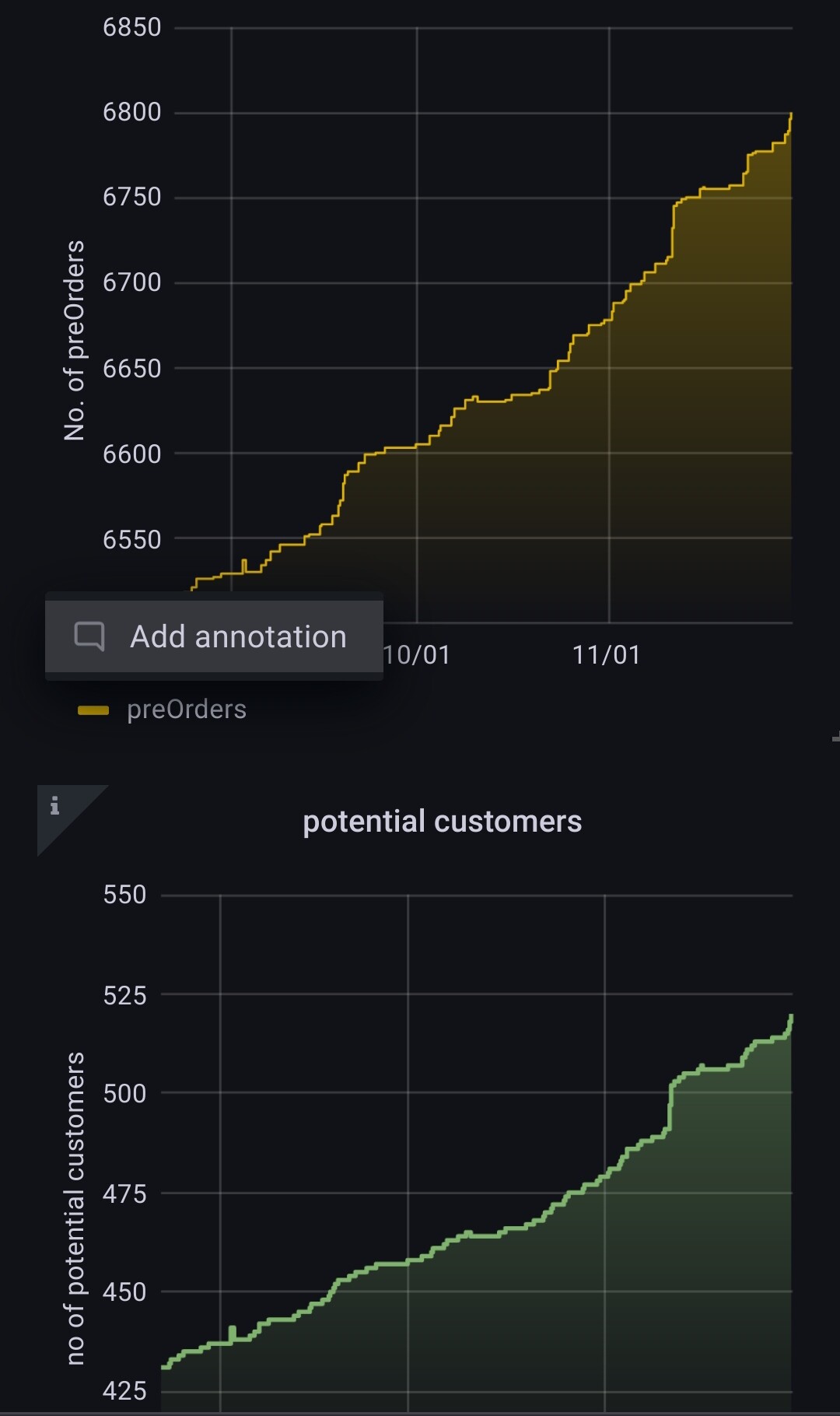Click the topmost end of the yellow preOrders line

click(x=791, y=114)
